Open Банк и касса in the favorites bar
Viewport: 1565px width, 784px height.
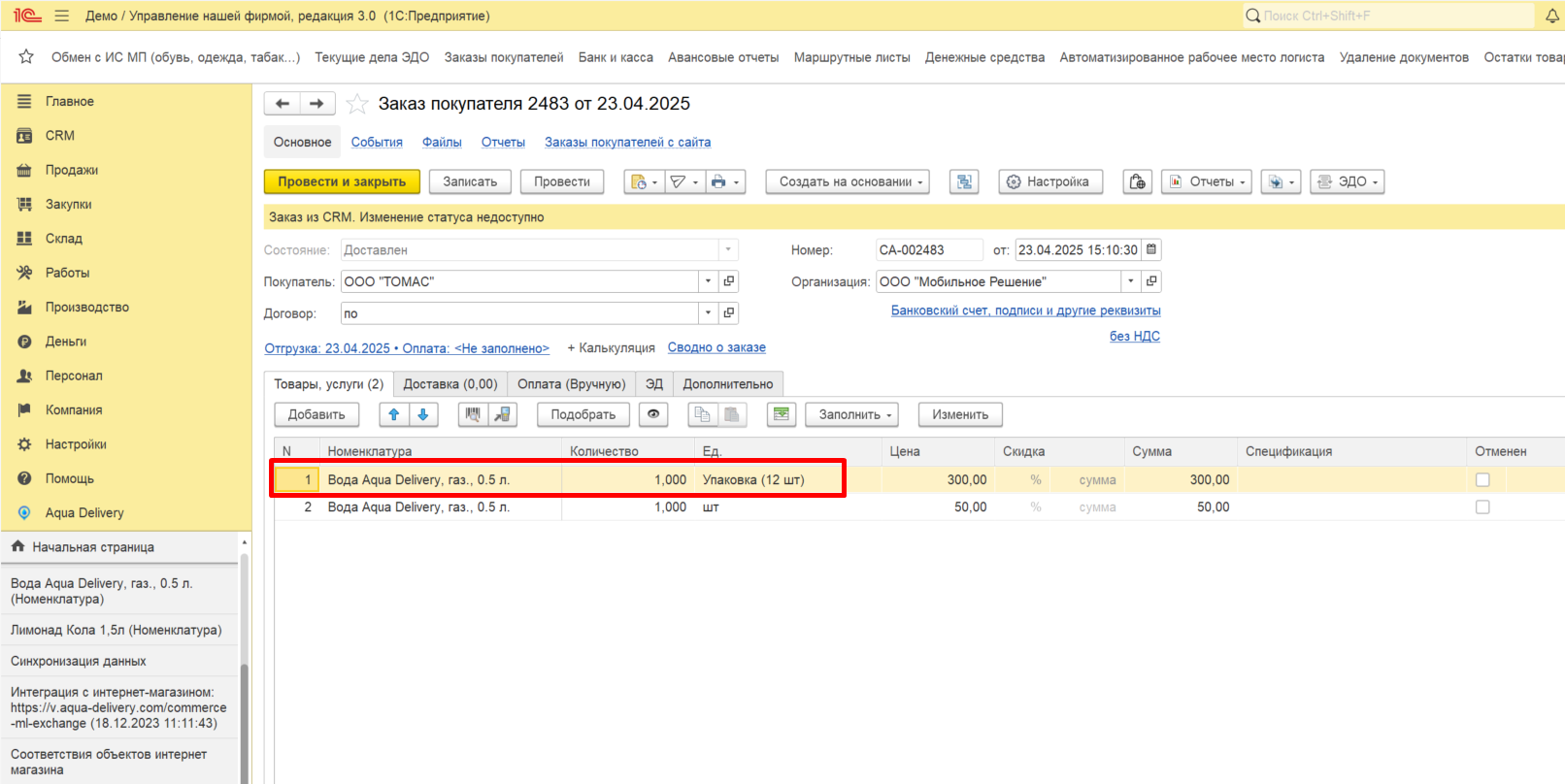(616, 57)
